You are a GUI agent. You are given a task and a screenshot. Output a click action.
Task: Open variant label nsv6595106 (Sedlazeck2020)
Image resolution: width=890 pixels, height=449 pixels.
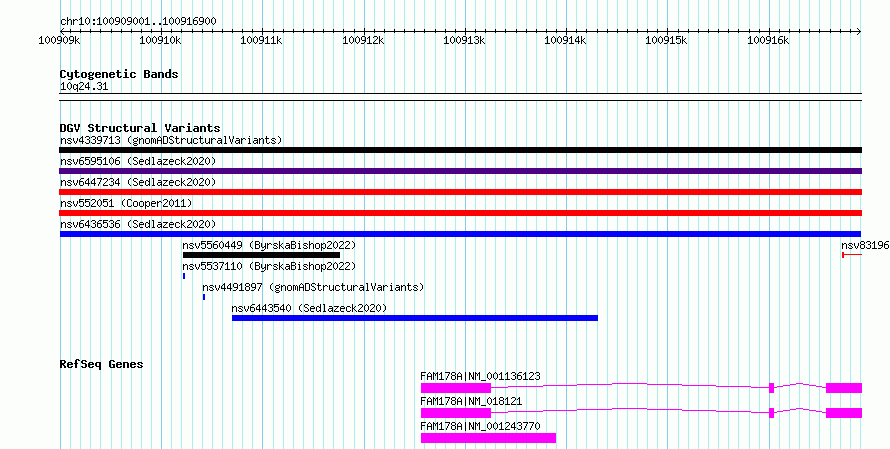pos(138,161)
